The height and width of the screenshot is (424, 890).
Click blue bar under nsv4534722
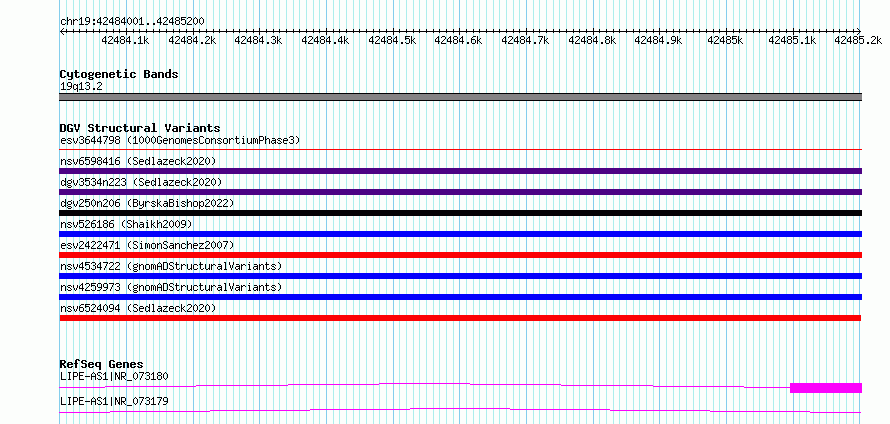click(460, 276)
